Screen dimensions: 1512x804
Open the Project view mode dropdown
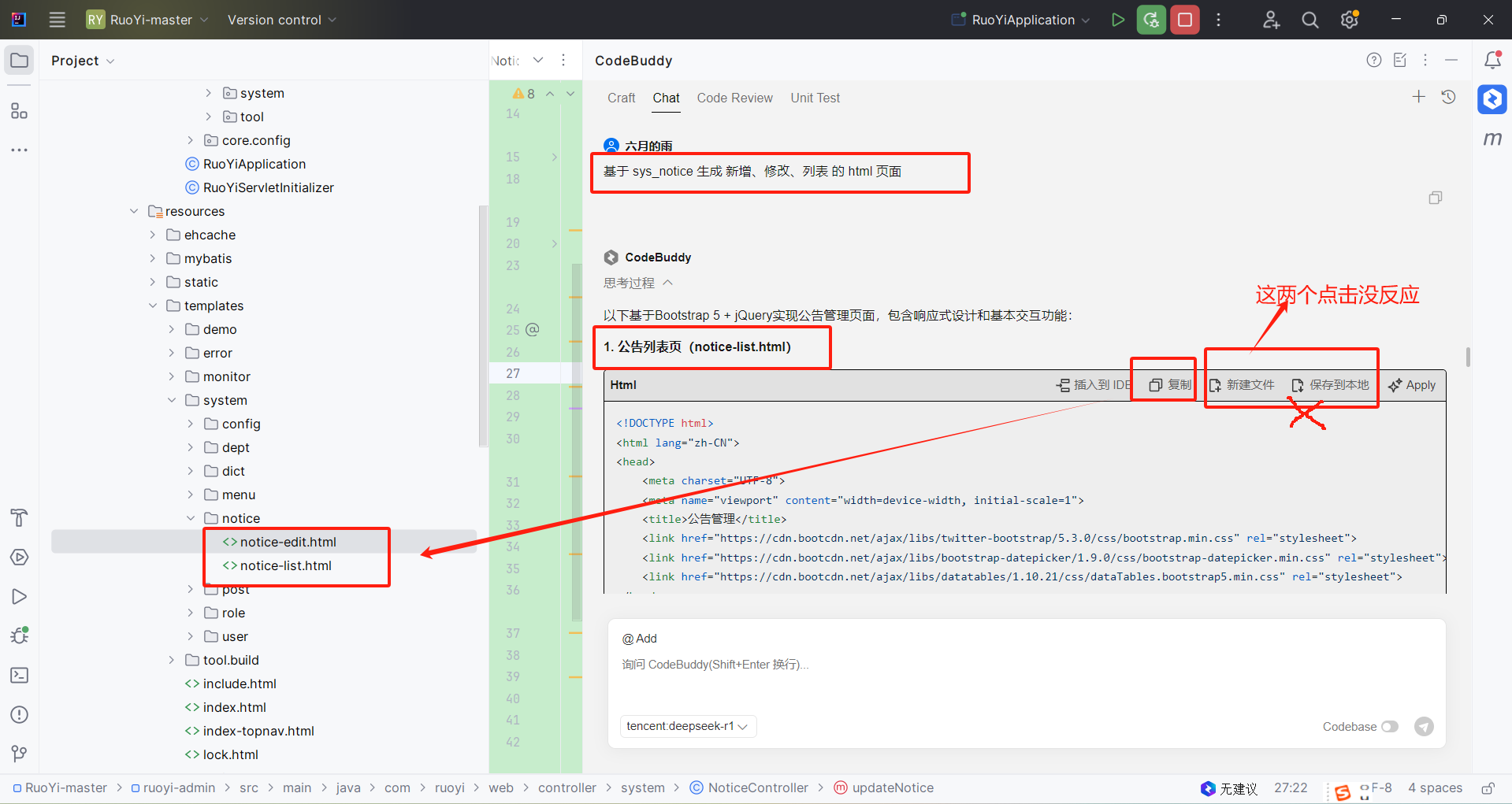(83, 61)
